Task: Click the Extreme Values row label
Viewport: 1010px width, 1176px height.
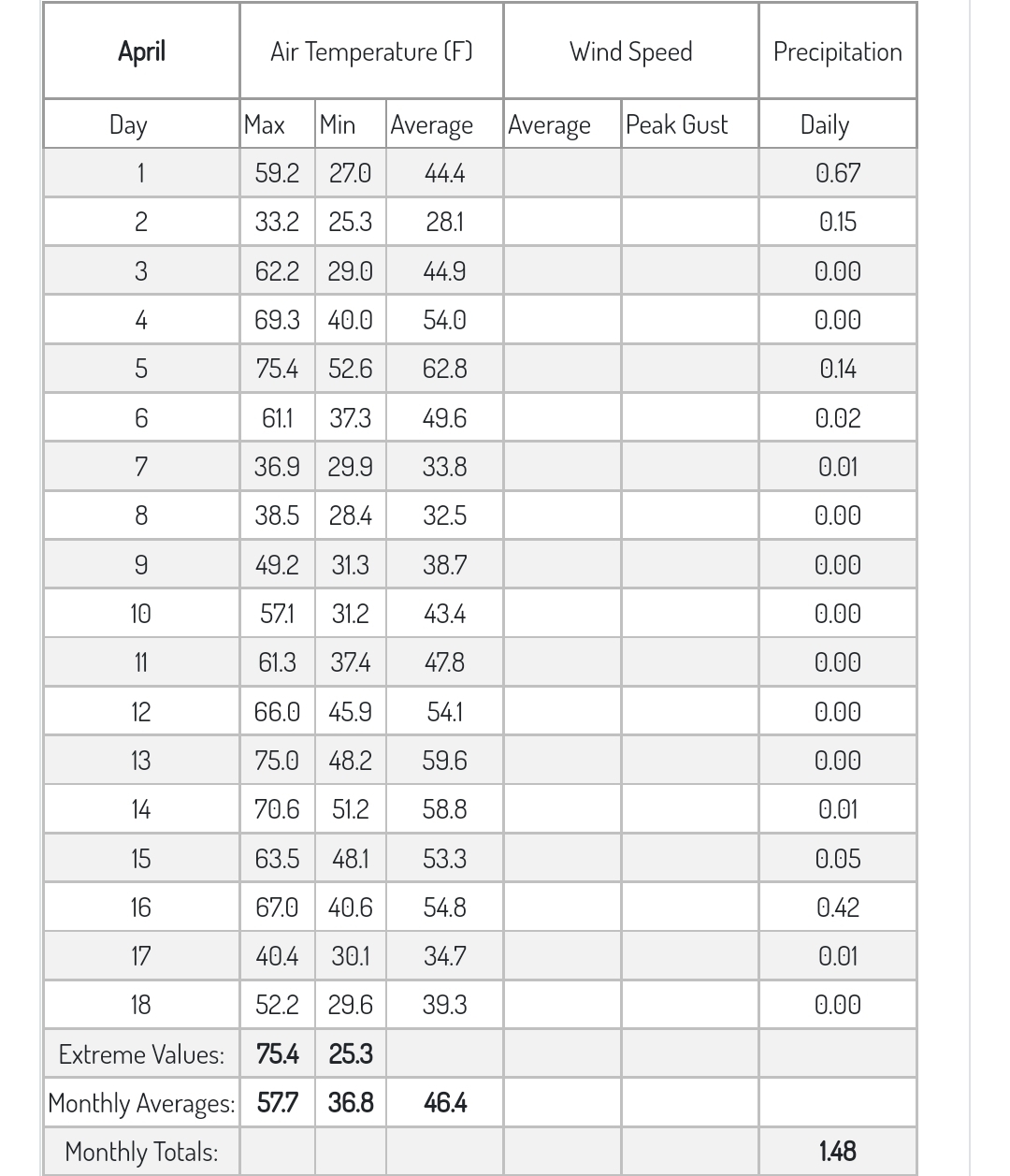Action: point(141,1054)
